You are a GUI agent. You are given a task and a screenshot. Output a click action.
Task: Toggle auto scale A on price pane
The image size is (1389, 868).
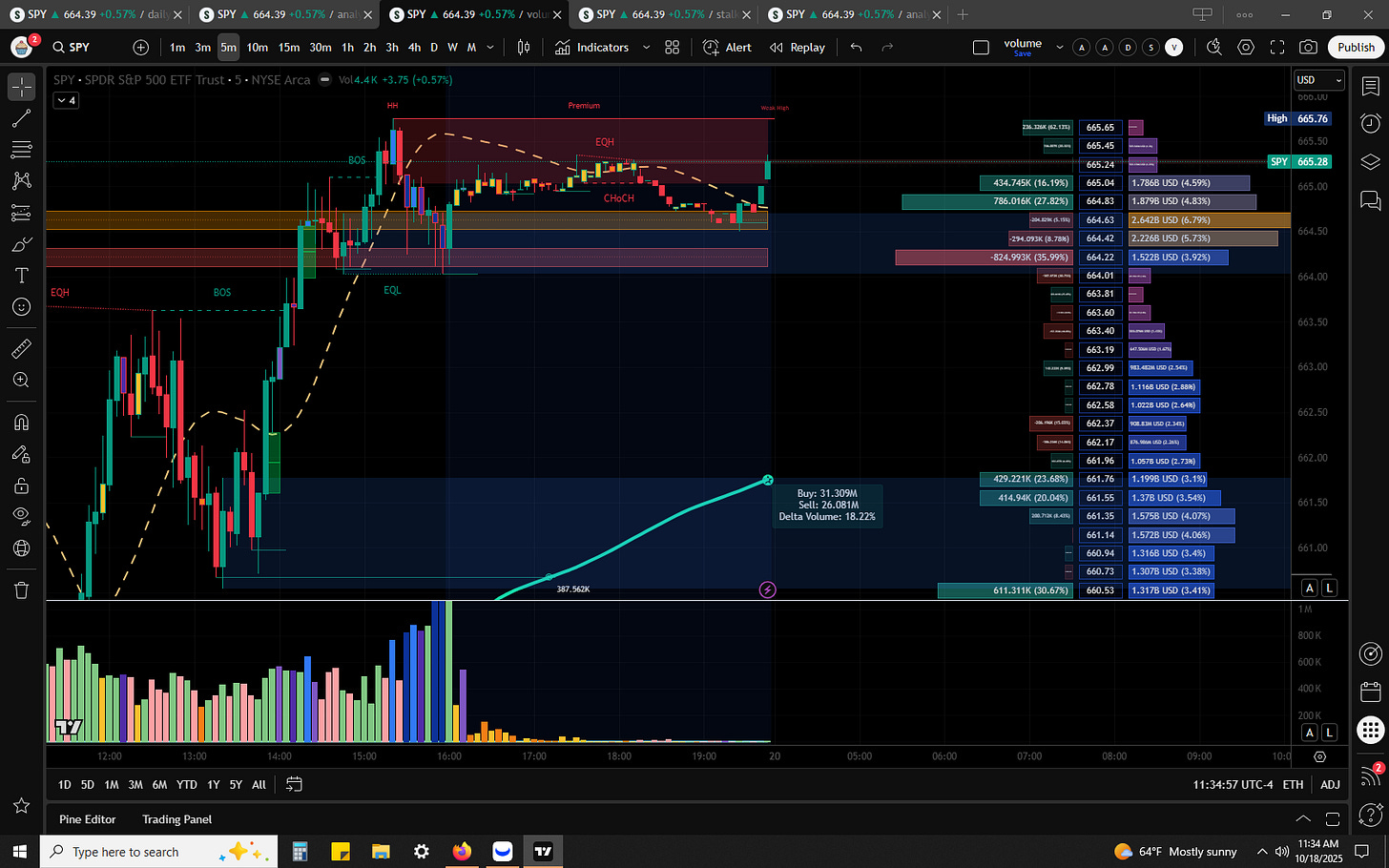point(1310,589)
